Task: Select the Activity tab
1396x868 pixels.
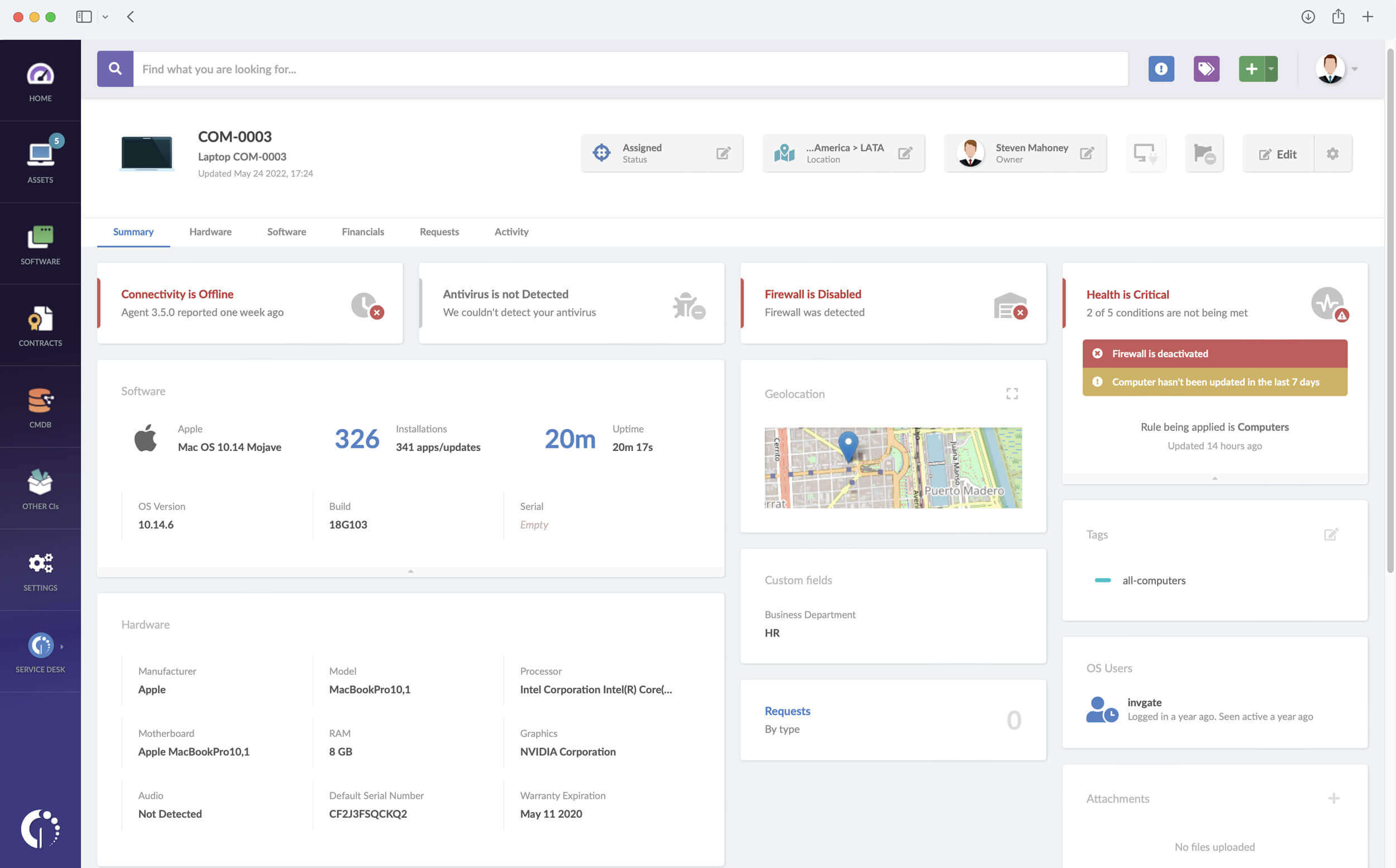Action: pyautogui.click(x=511, y=231)
